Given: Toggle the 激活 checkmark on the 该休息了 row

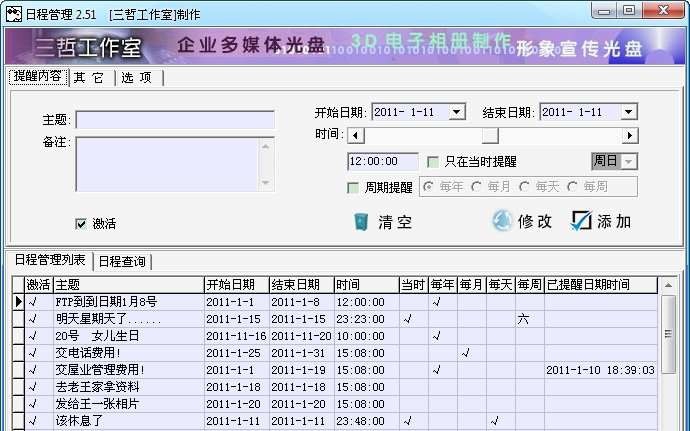Looking at the screenshot, I should [x=33, y=421].
